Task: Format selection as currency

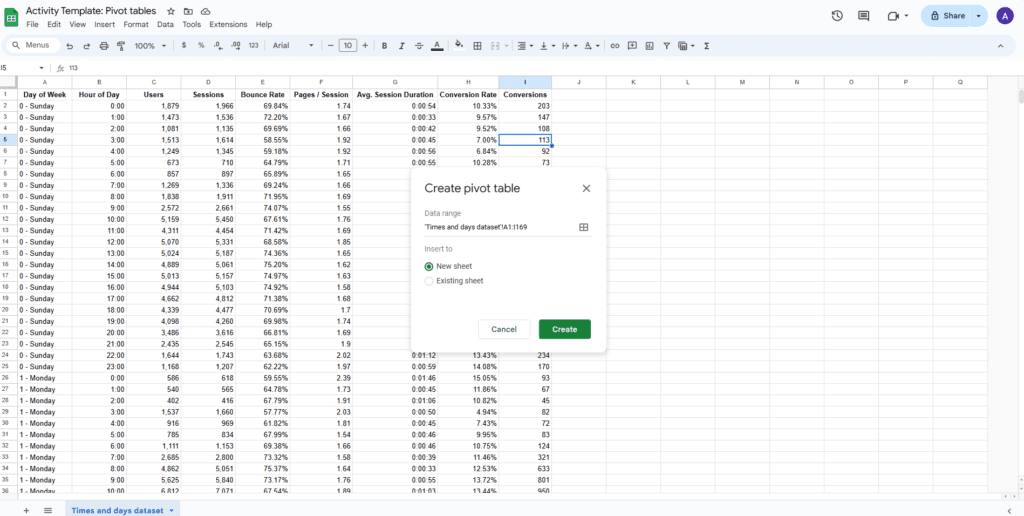Action: point(184,46)
